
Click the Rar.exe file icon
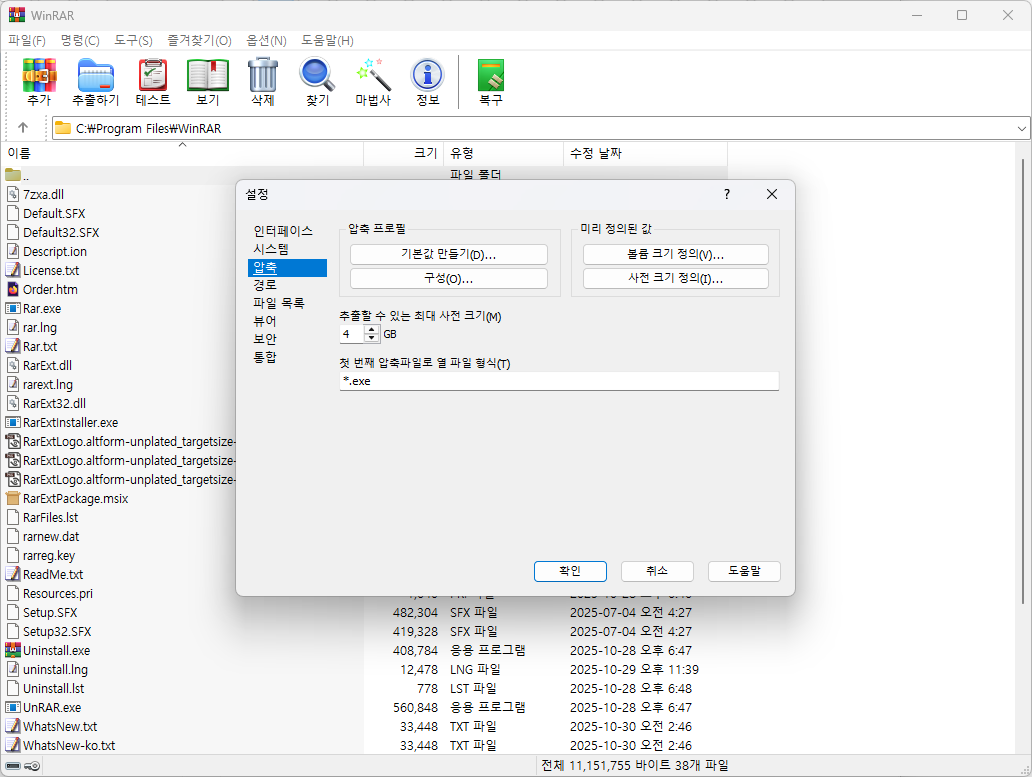coord(13,309)
